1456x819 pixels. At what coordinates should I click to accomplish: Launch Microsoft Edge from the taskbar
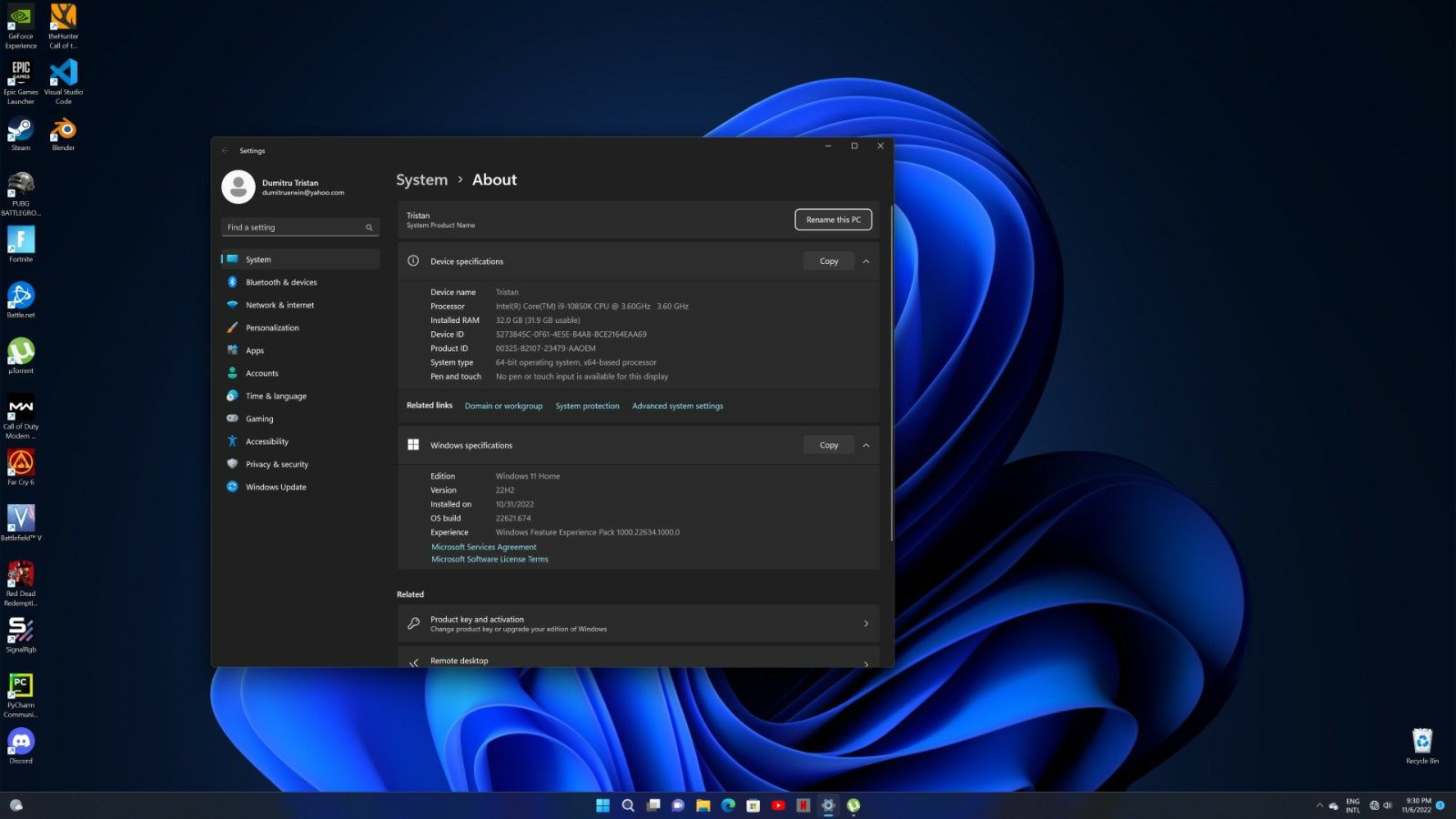(x=728, y=805)
